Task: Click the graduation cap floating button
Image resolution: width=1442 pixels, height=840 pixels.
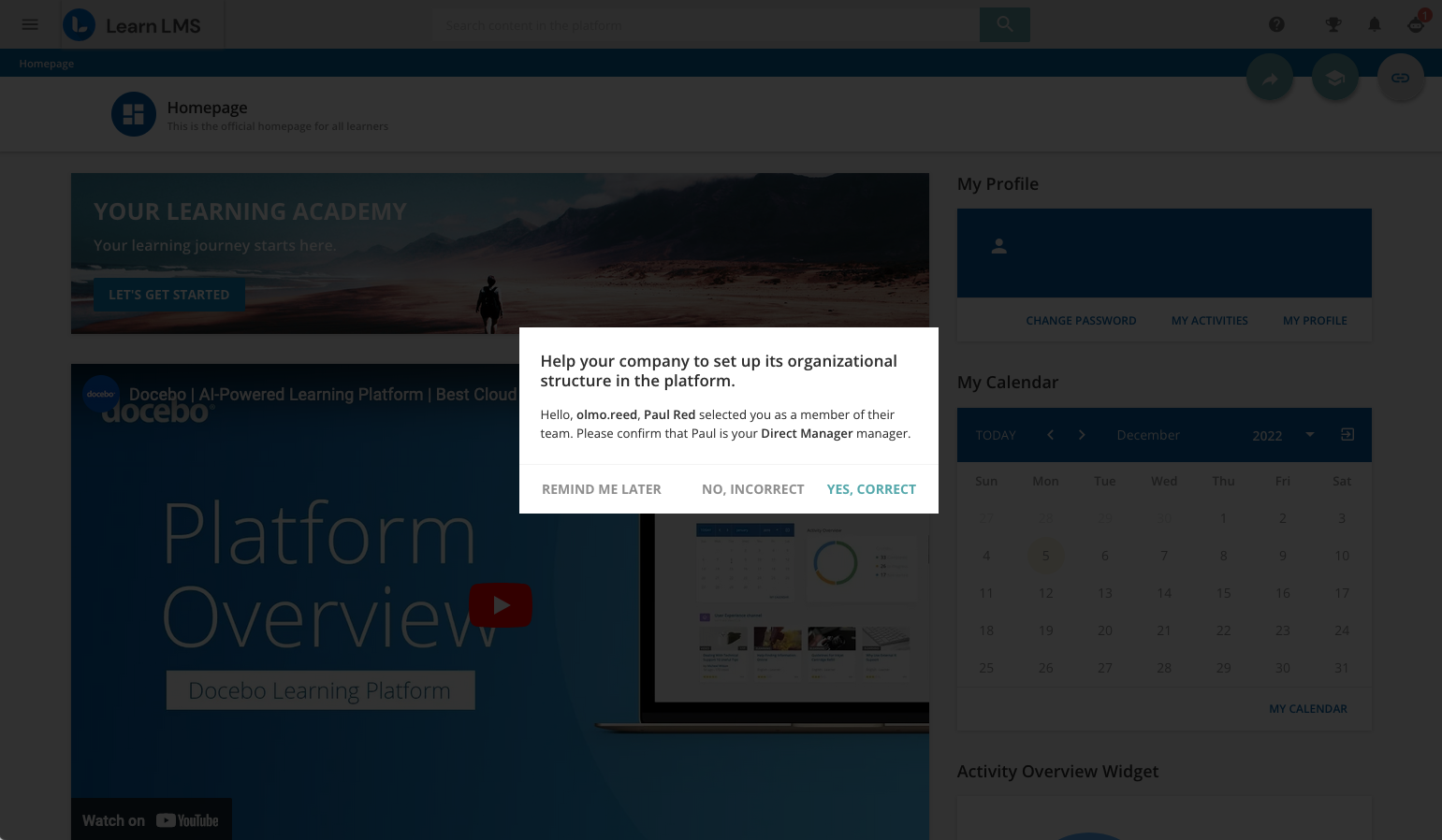Action: pos(1335,79)
